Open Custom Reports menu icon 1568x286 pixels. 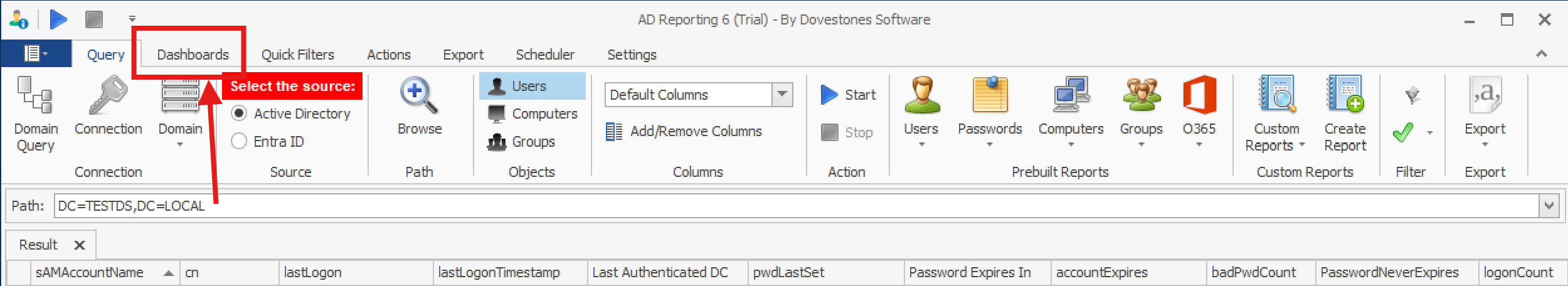[x=1276, y=95]
